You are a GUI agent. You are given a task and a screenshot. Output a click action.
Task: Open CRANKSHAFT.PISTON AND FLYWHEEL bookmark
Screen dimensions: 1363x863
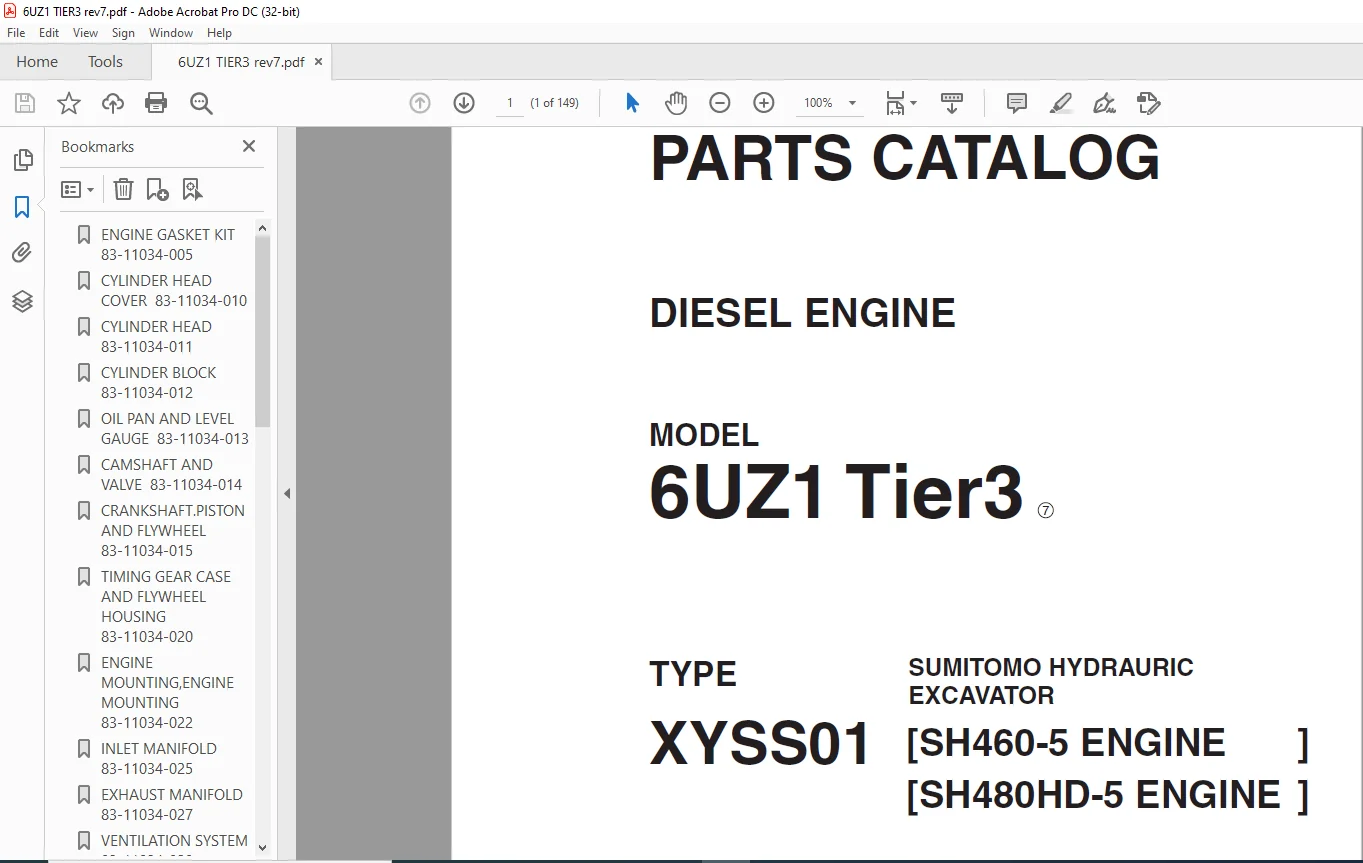[x=173, y=530]
